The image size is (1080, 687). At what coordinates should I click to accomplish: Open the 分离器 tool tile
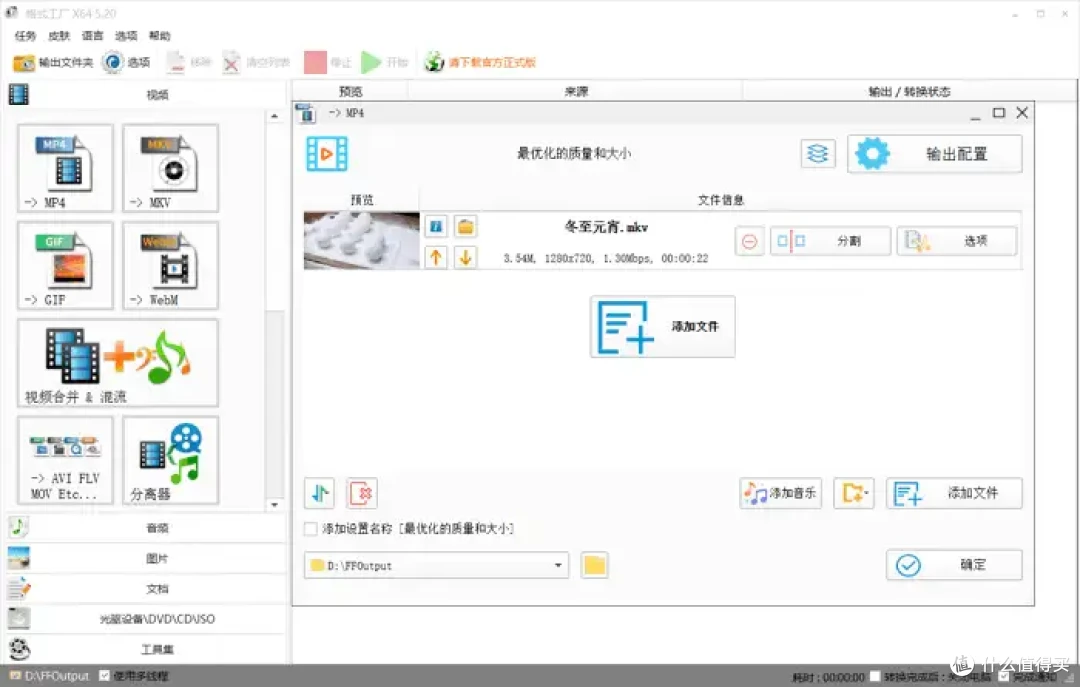(x=171, y=460)
